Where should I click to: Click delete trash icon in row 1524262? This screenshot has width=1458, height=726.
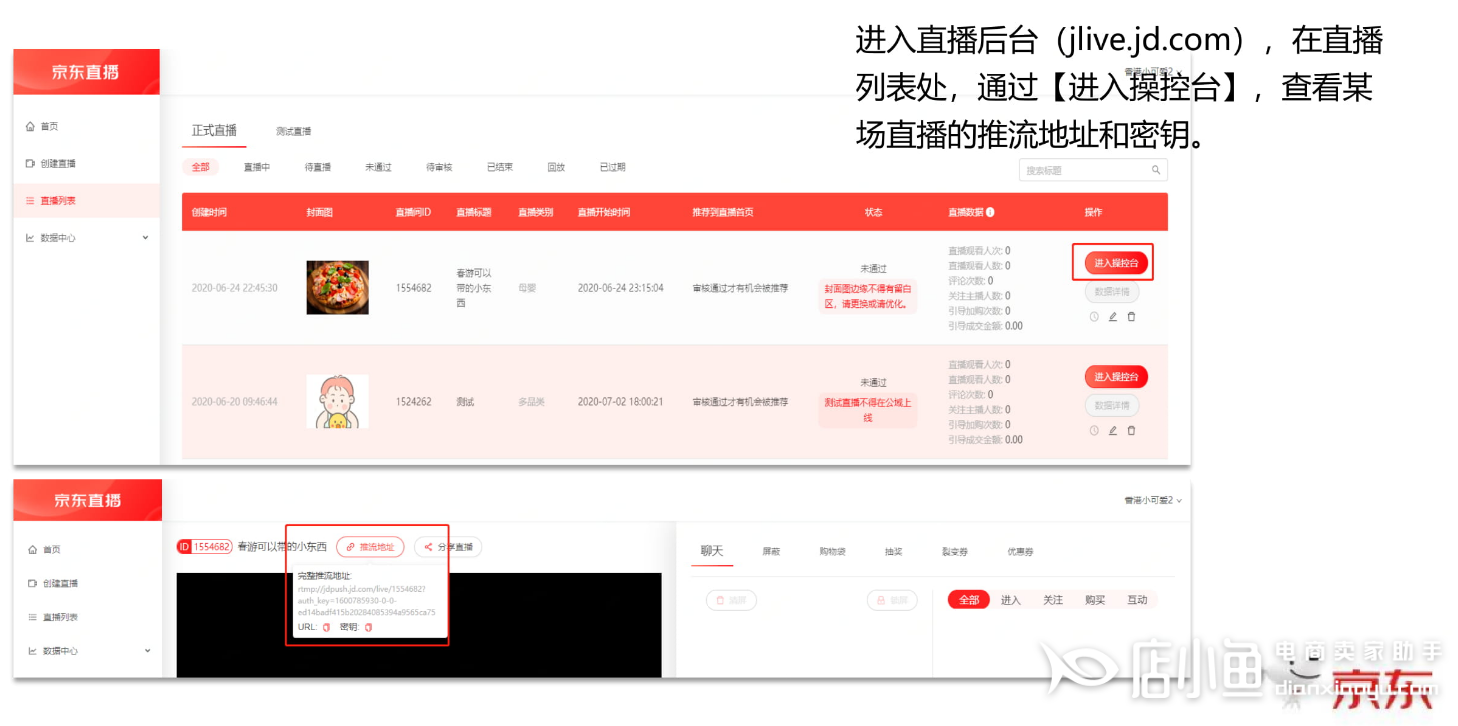click(x=1132, y=431)
